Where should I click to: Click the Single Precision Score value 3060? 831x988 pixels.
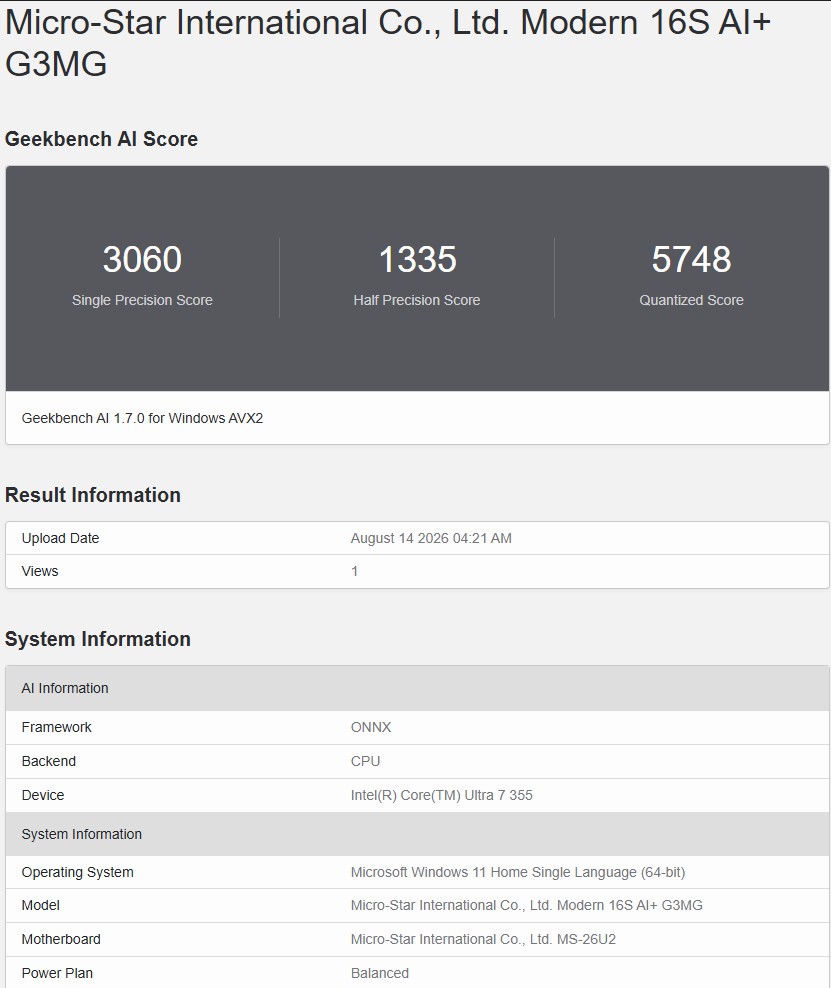[142, 259]
